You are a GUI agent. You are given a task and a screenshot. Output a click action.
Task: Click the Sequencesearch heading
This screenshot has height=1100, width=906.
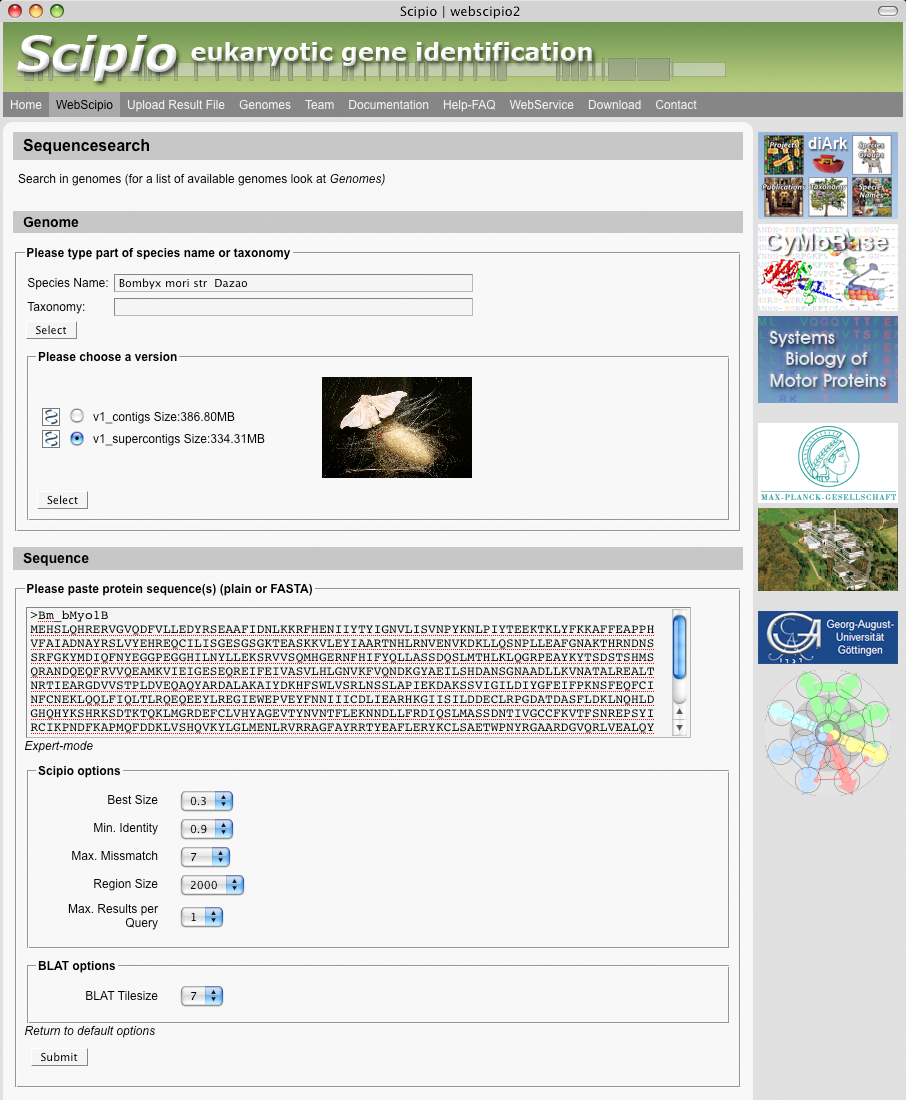pyautogui.click(x=86, y=146)
